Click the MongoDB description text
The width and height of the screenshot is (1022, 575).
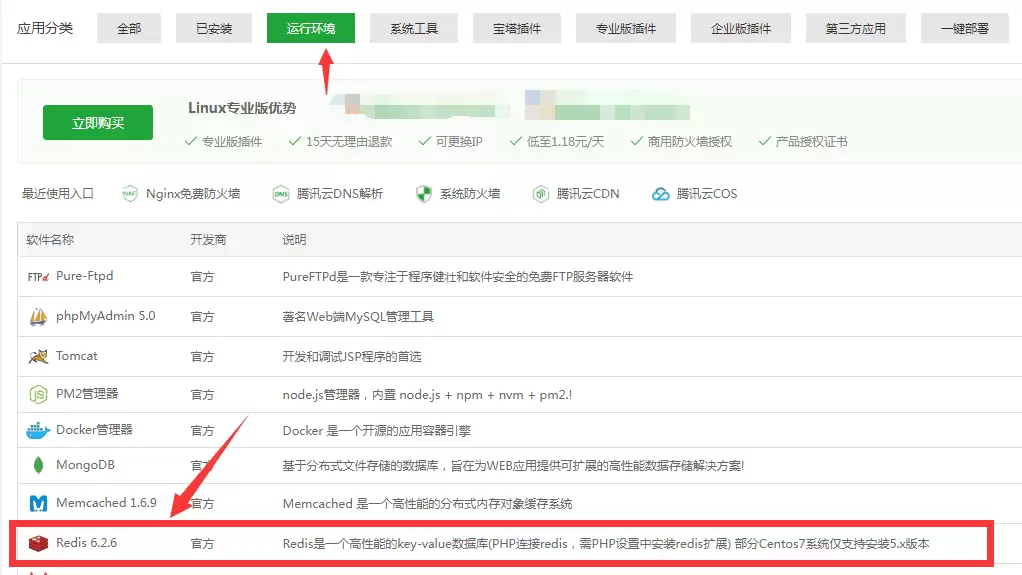coord(513,465)
